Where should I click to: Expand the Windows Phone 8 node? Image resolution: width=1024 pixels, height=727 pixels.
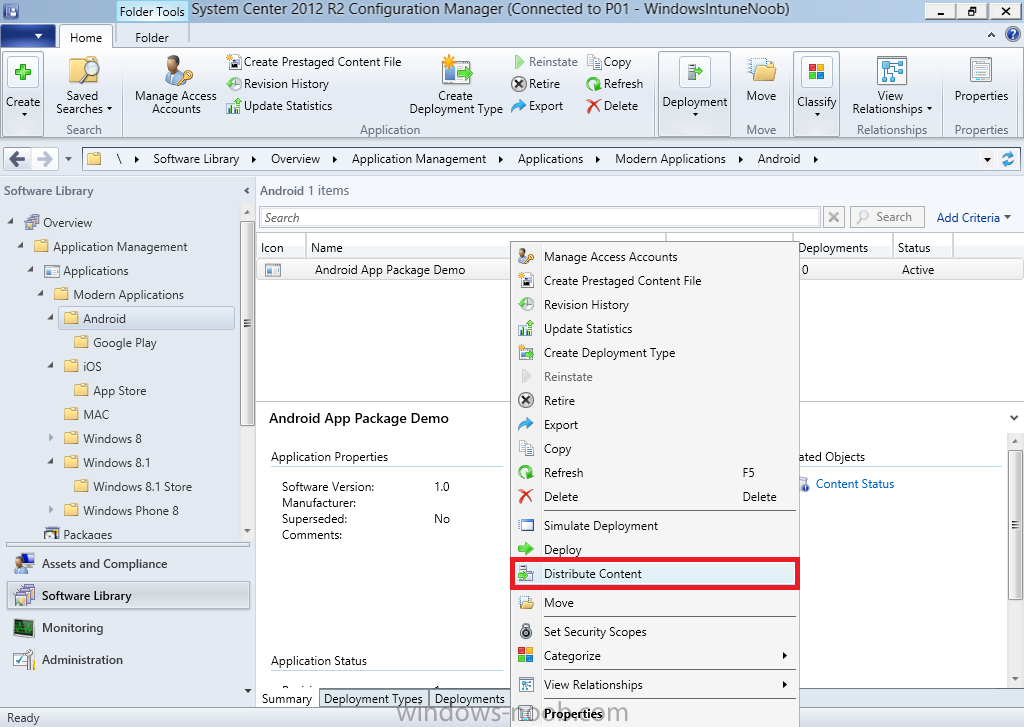point(51,509)
